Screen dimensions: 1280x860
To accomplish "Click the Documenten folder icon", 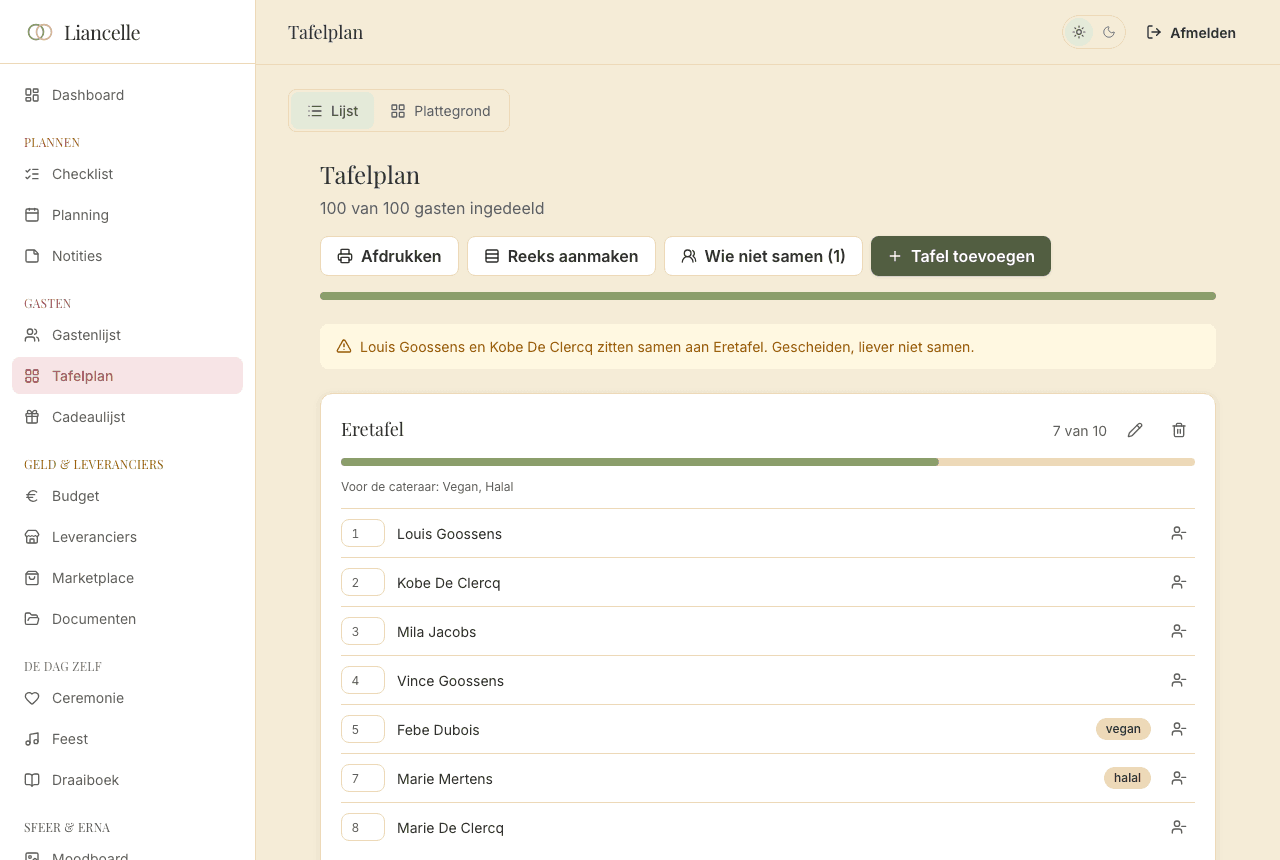I will pos(32,619).
